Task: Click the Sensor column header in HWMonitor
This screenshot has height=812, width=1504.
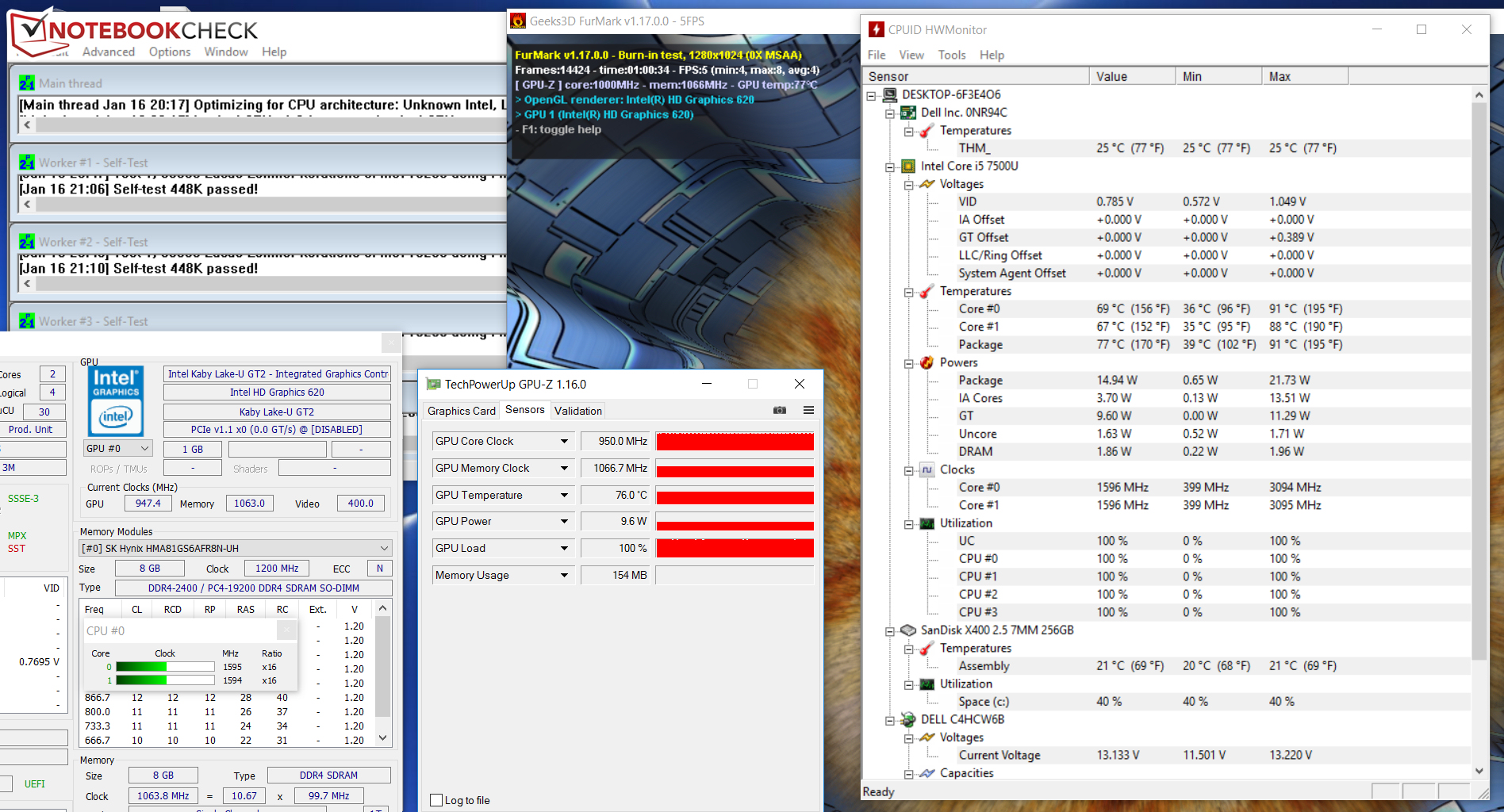Action: [x=976, y=76]
